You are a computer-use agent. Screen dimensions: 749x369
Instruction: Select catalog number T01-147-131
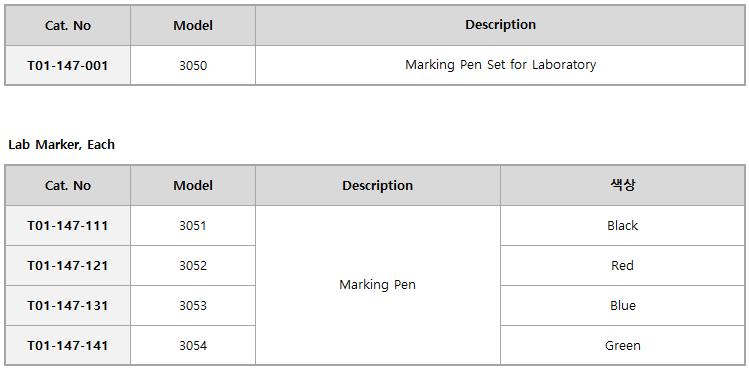click(67, 305)
